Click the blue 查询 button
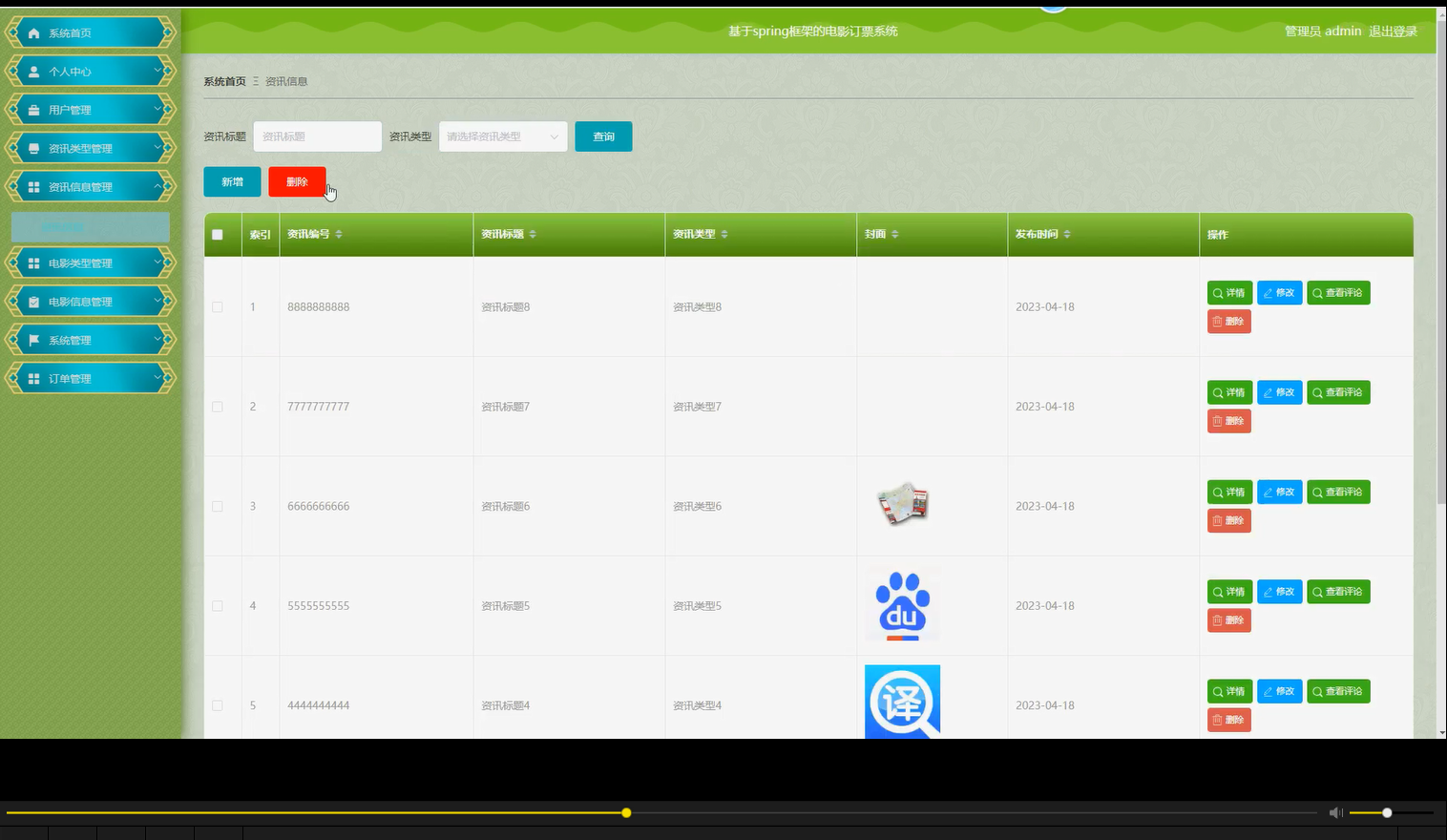The height and width of the screenshot is (840, 1447). tap(603, 136)
